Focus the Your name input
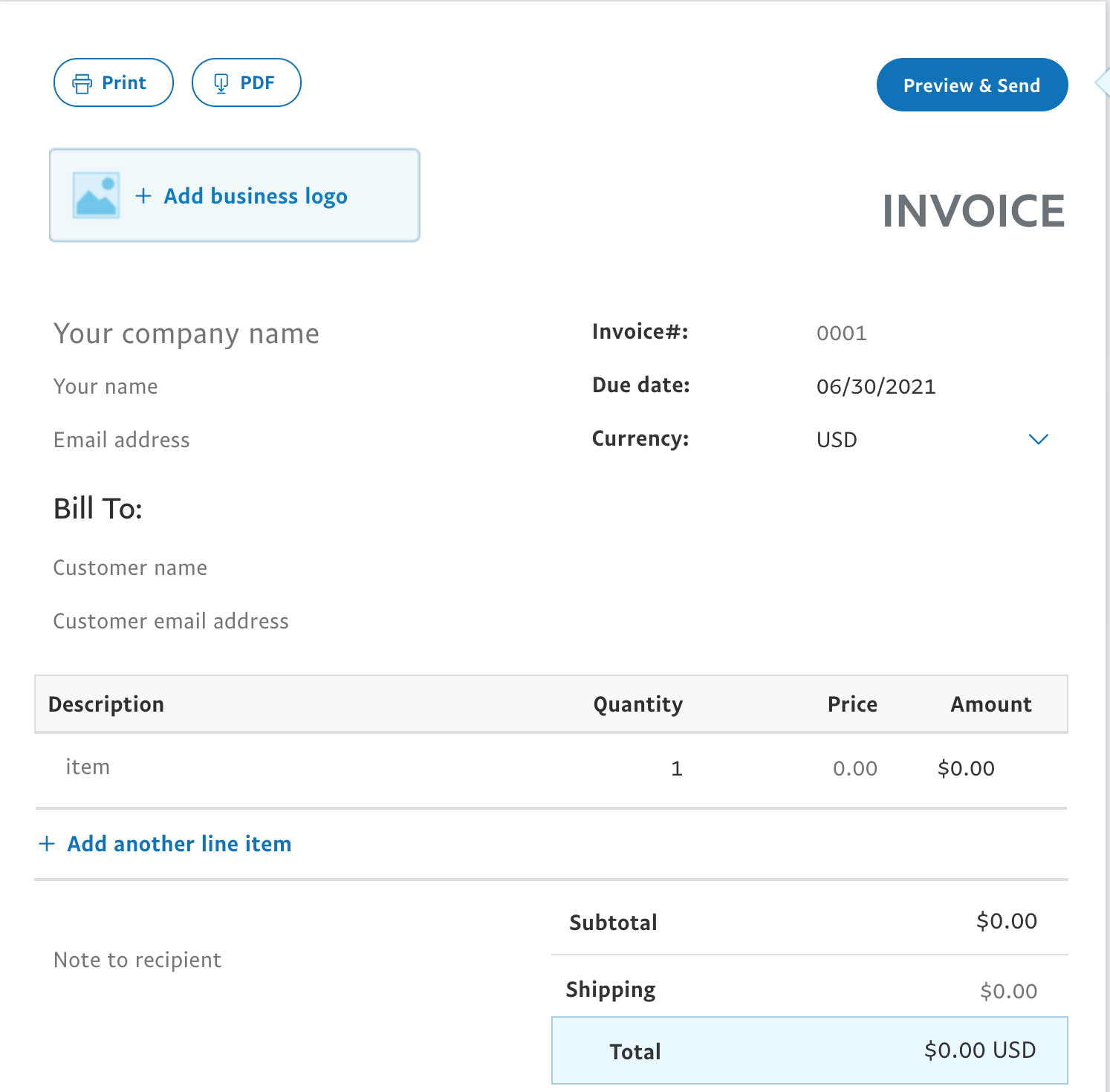This screenshot has height=1092, width=1110. point(106,386)
